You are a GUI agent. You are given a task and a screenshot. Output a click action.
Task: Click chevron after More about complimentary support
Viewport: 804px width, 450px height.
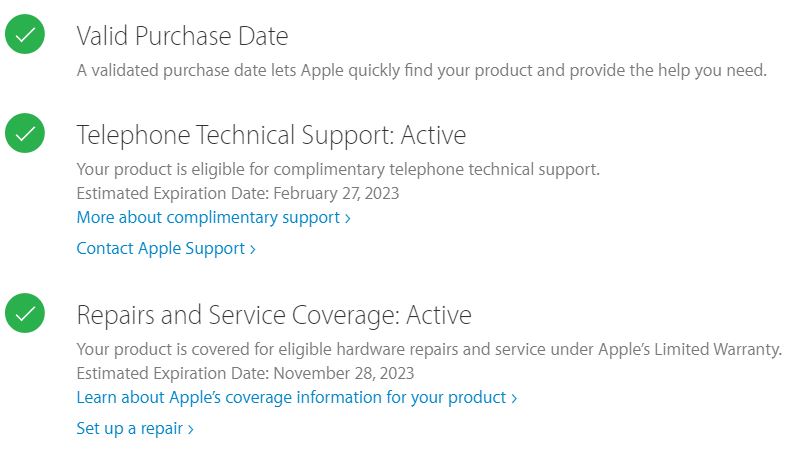pos(347,218)
